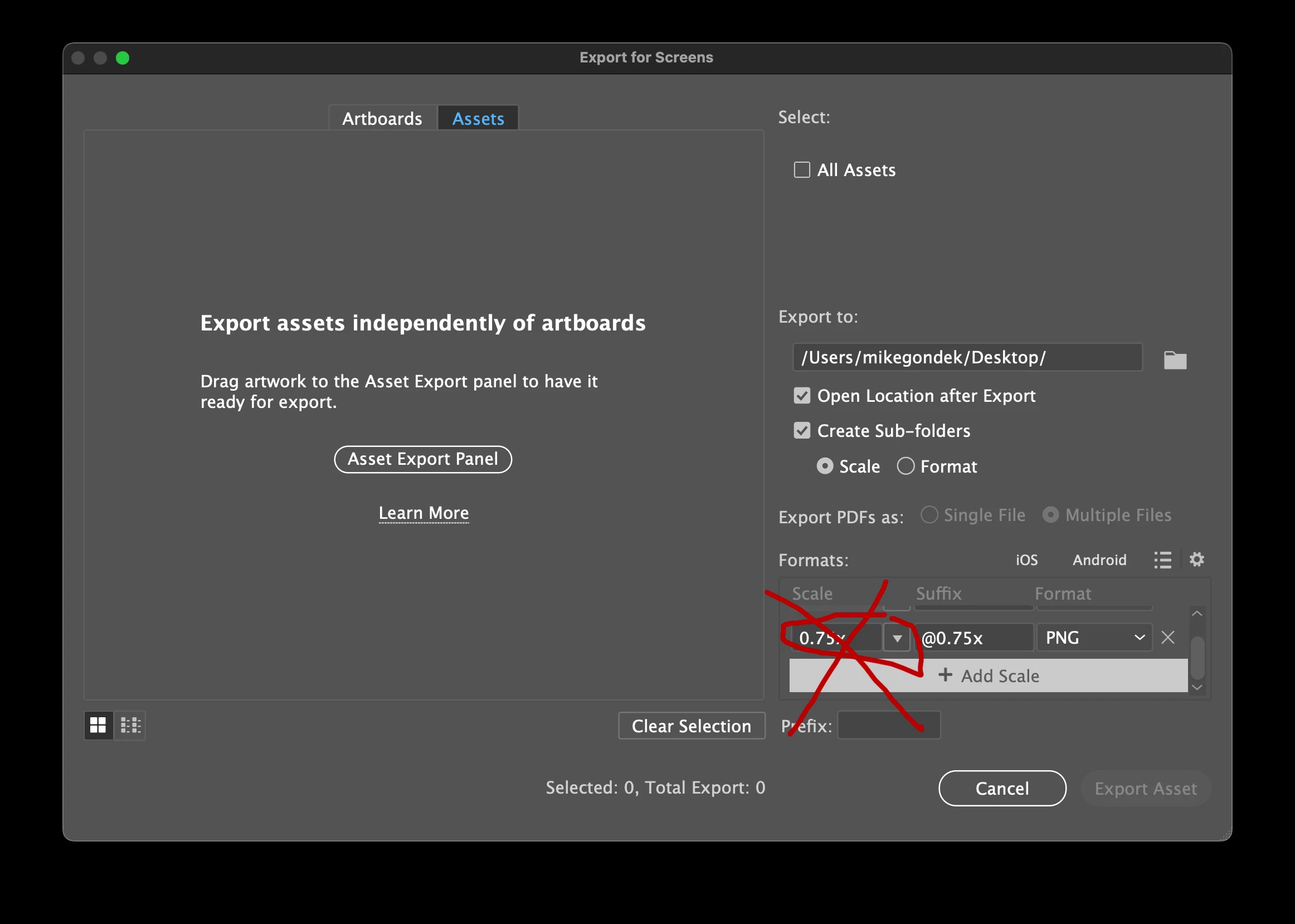Switch to the Artboards tab
This screenshot has width=1295, height=924.
382,118
